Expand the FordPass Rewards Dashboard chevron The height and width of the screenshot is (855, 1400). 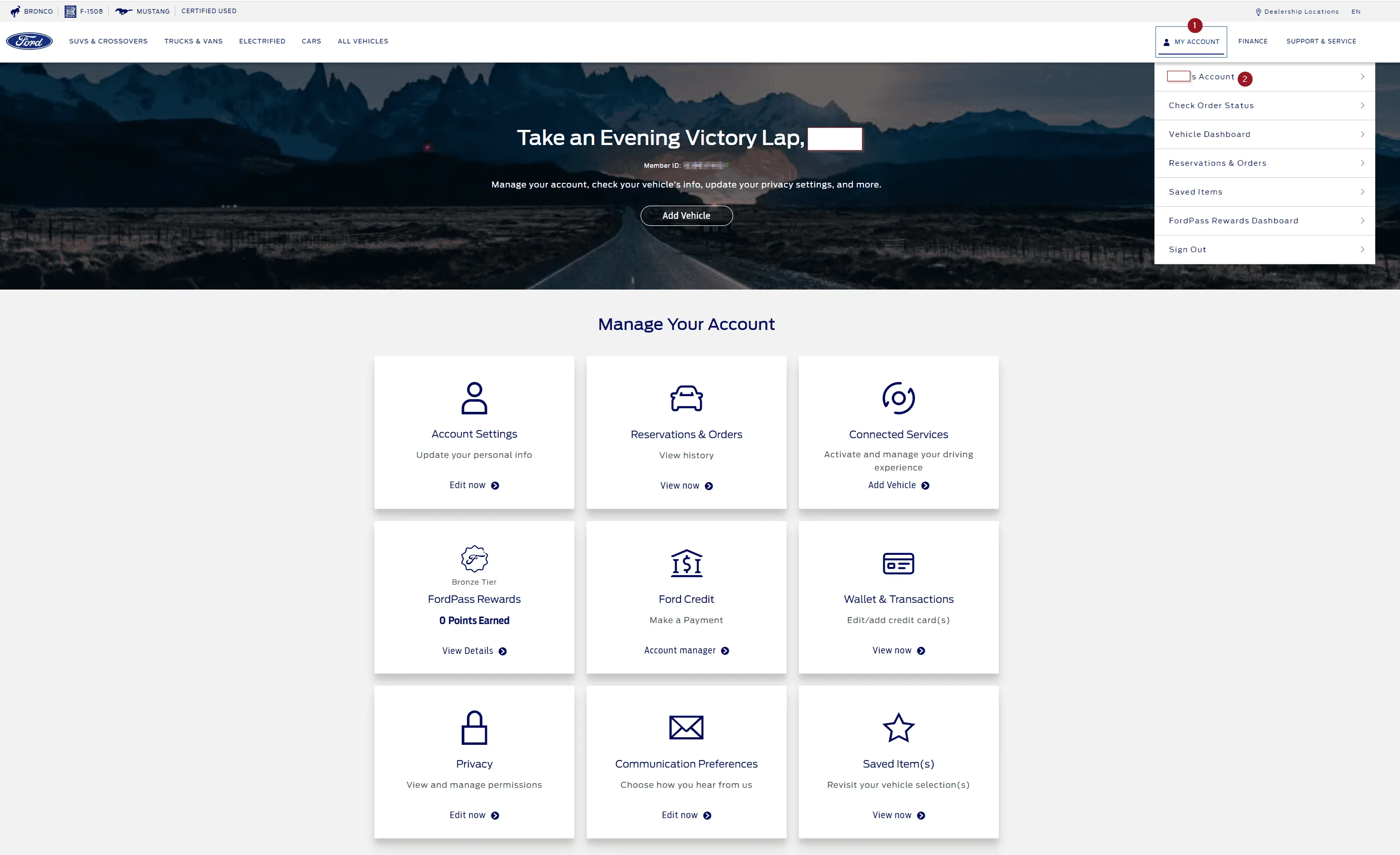click(x=1363, y=220)
